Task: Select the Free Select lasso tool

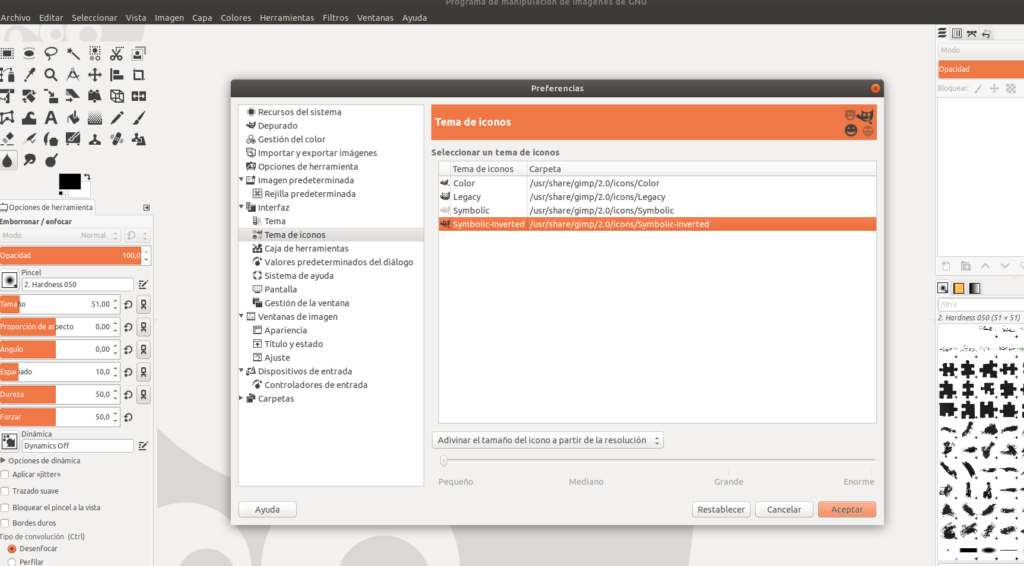Action: tap(51, 54)
